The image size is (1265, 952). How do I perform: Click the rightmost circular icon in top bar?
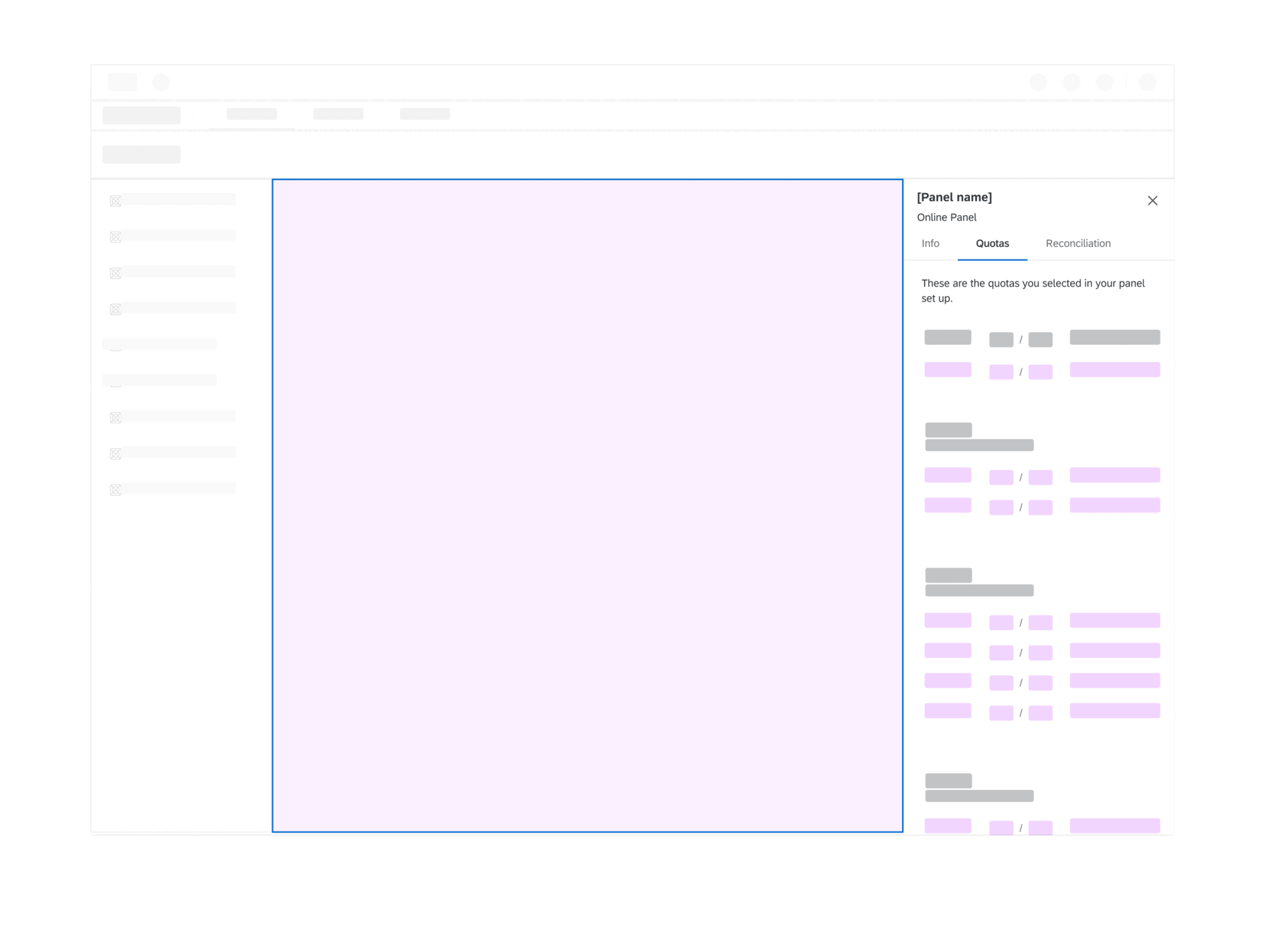coord(1147,82)
